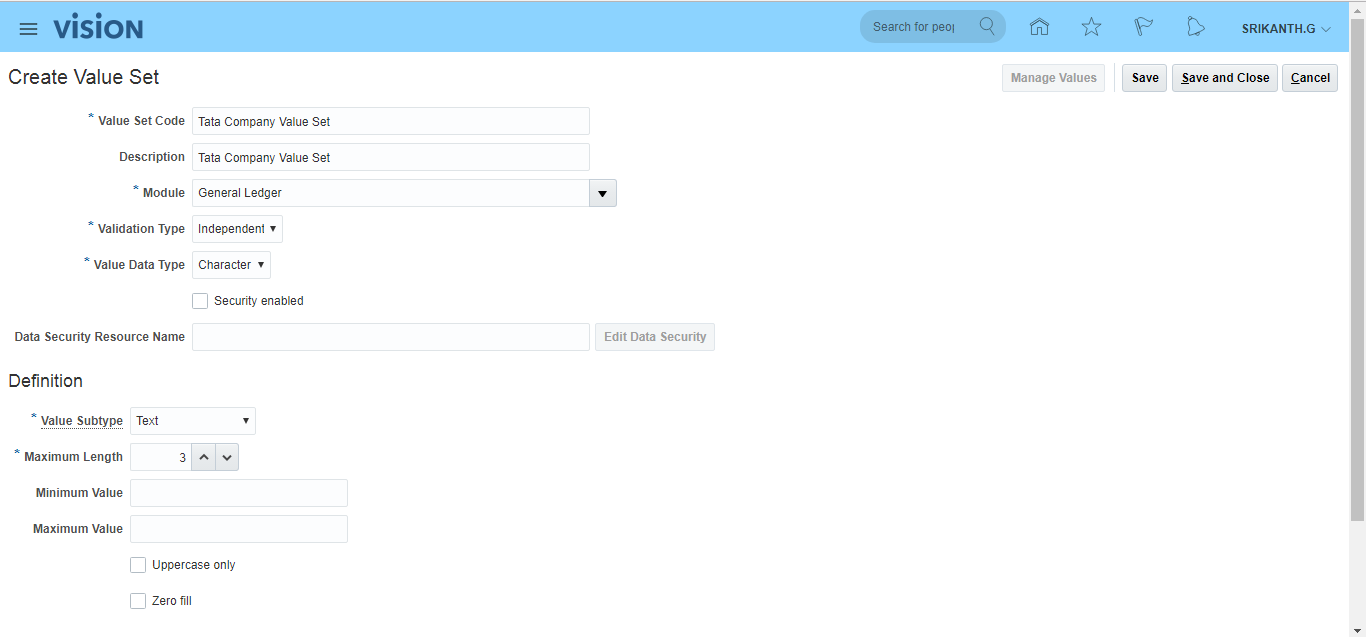The width and height of the screenshot is (1366, 637).
Task: Click the Value Set Code field
Action: pos(390,121)
